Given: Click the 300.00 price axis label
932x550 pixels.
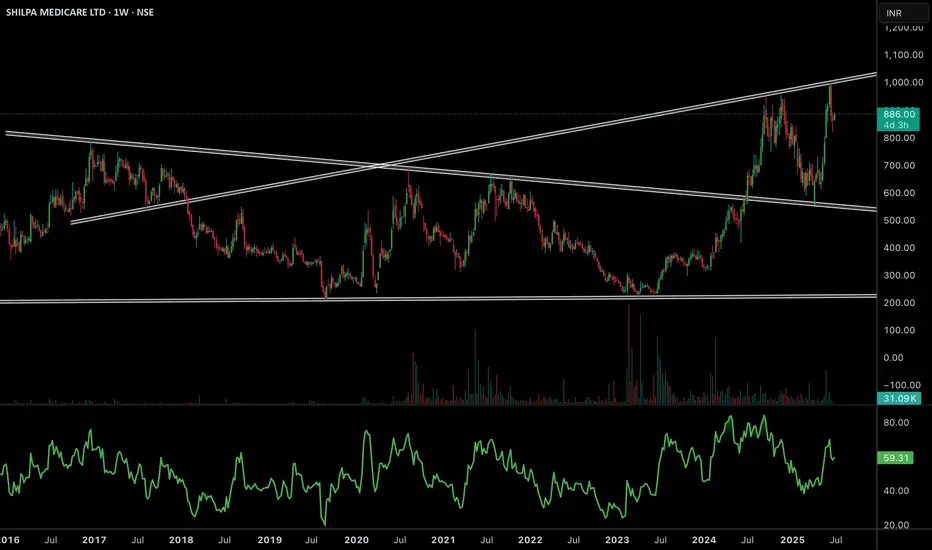Looking at the screenshot, I should [x=899, y=275].
